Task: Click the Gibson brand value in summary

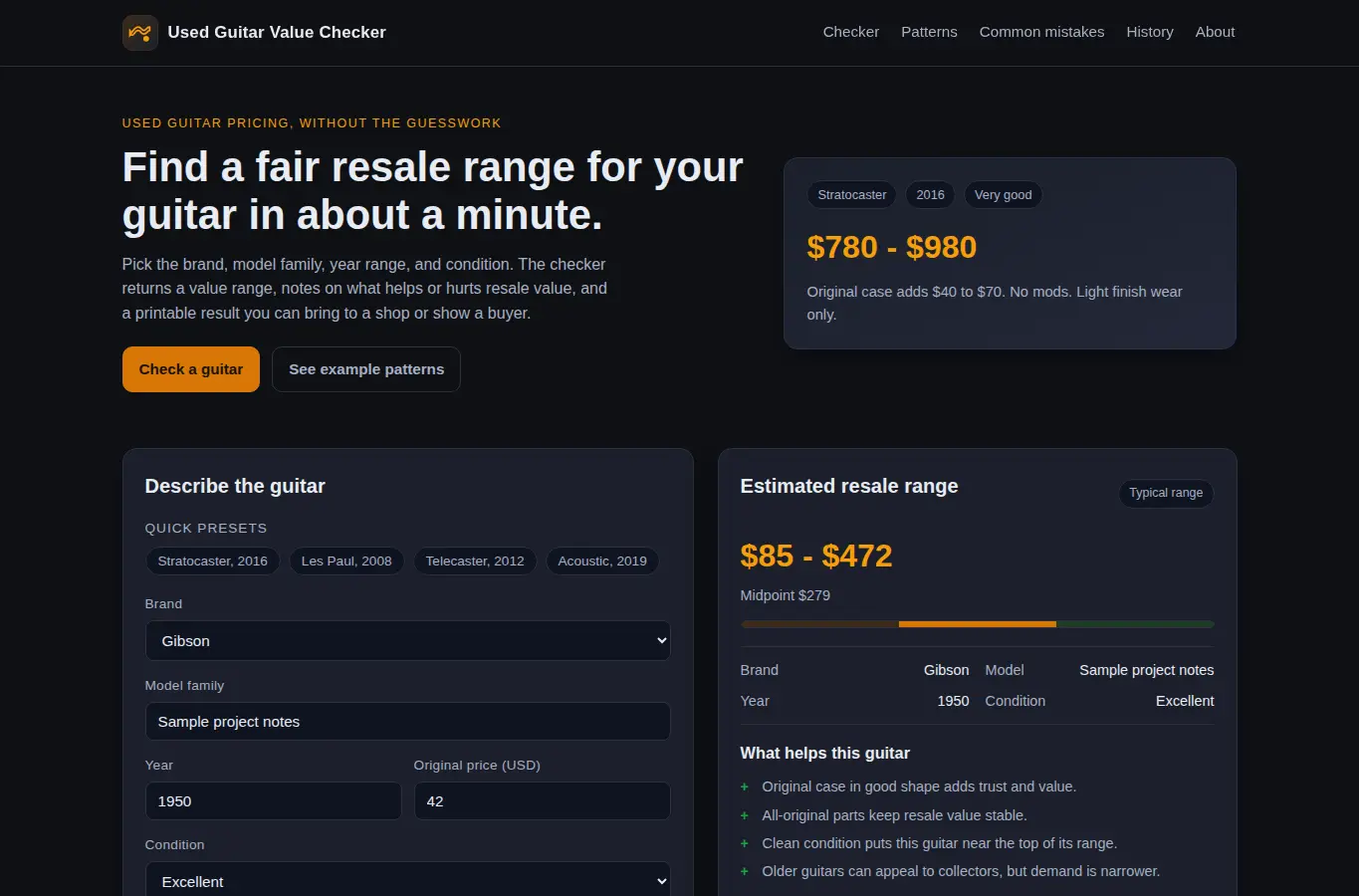Action: (946, 670)
